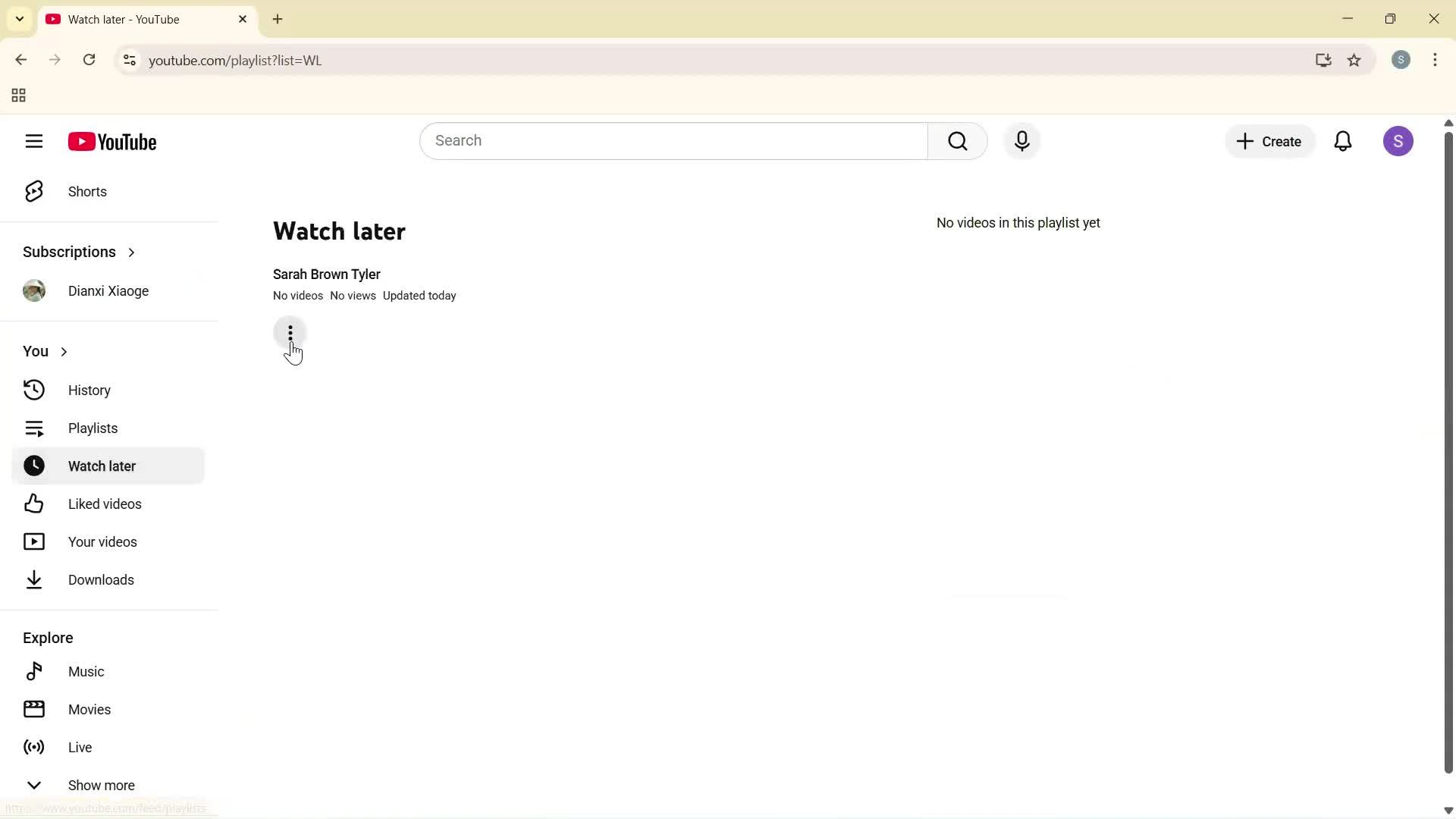Image resolution: width=1456 pixels, height=819 pixels.
Task: Open the YouTube hamburger guide menu
Action: click(34, 141)
